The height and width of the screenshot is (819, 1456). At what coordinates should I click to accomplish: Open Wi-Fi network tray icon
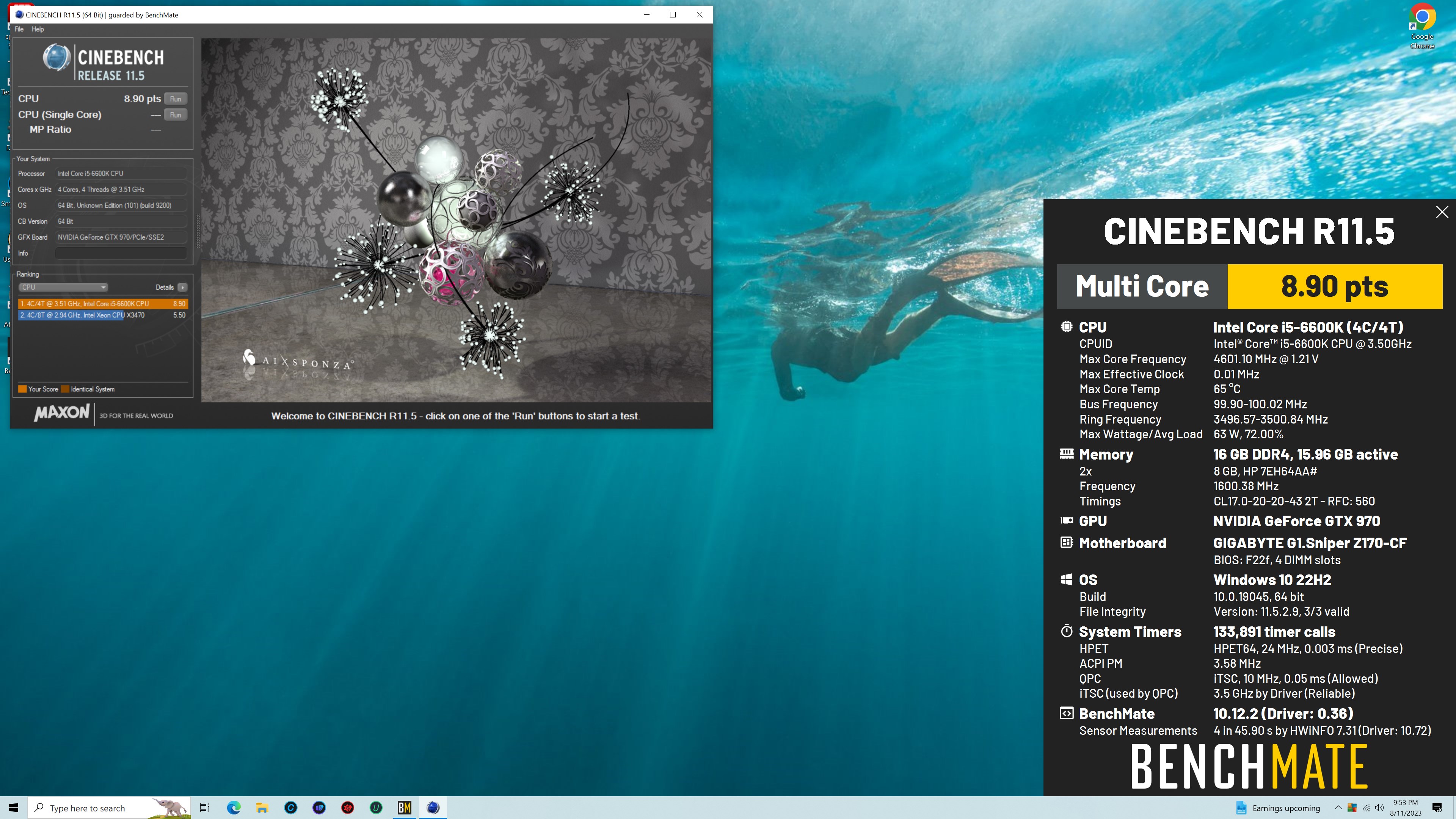(x=1366, y=808)
